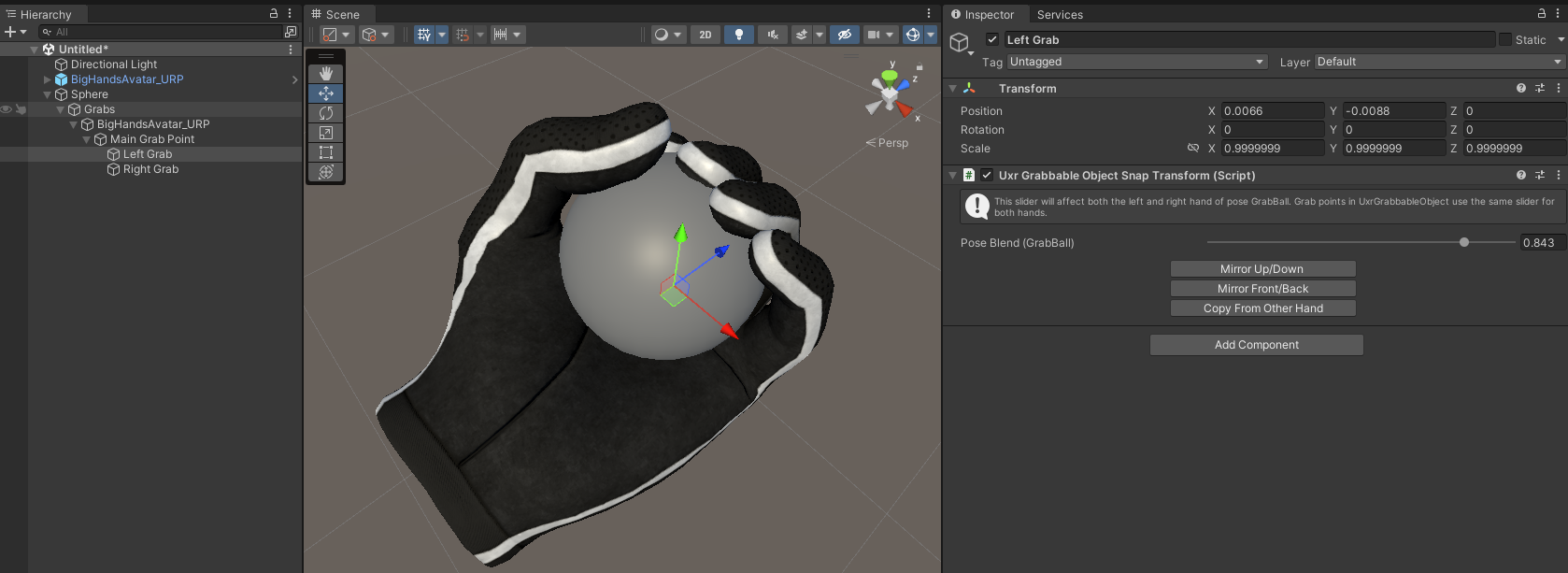Select the Scale tool in the scene toolbar
Viewport: 1568px width, 573px height.
pyautogui.click(x=326, y=133)
